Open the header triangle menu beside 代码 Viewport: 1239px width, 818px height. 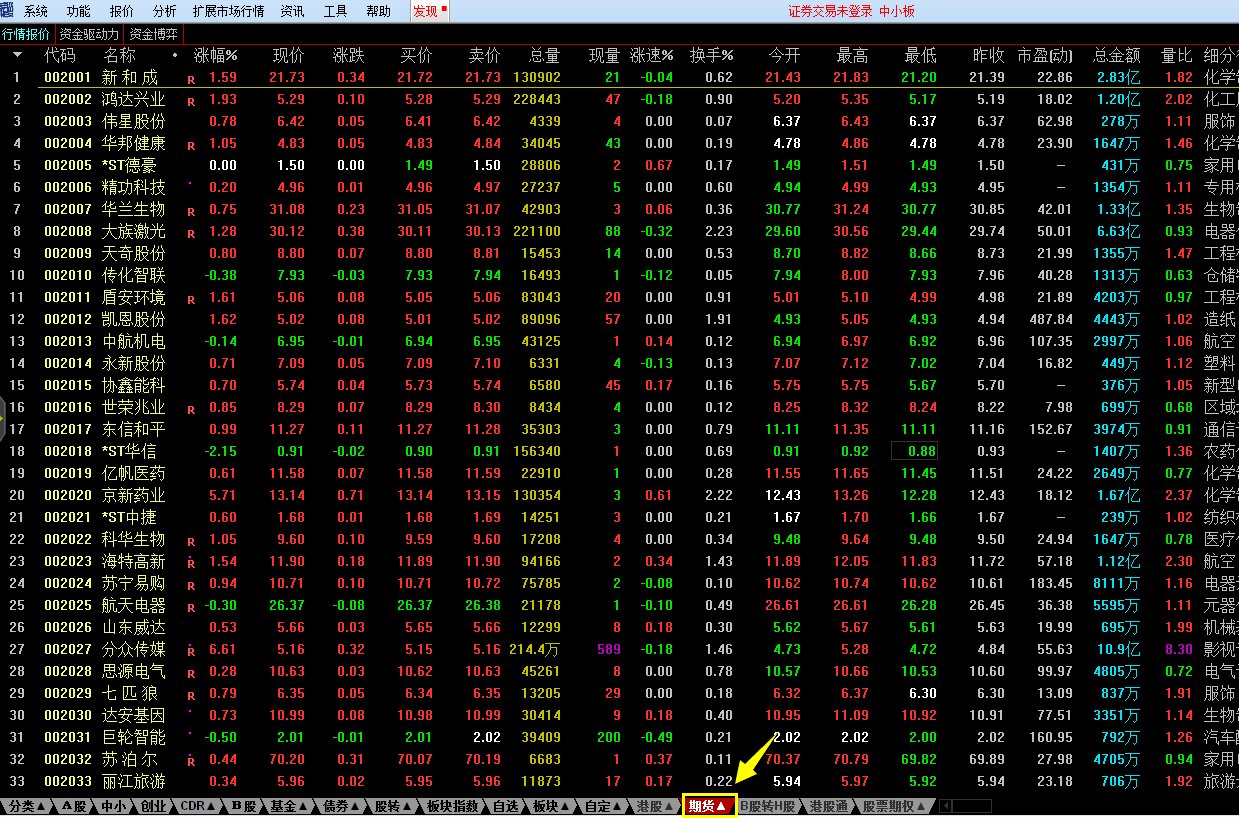[x=17, y=56]
